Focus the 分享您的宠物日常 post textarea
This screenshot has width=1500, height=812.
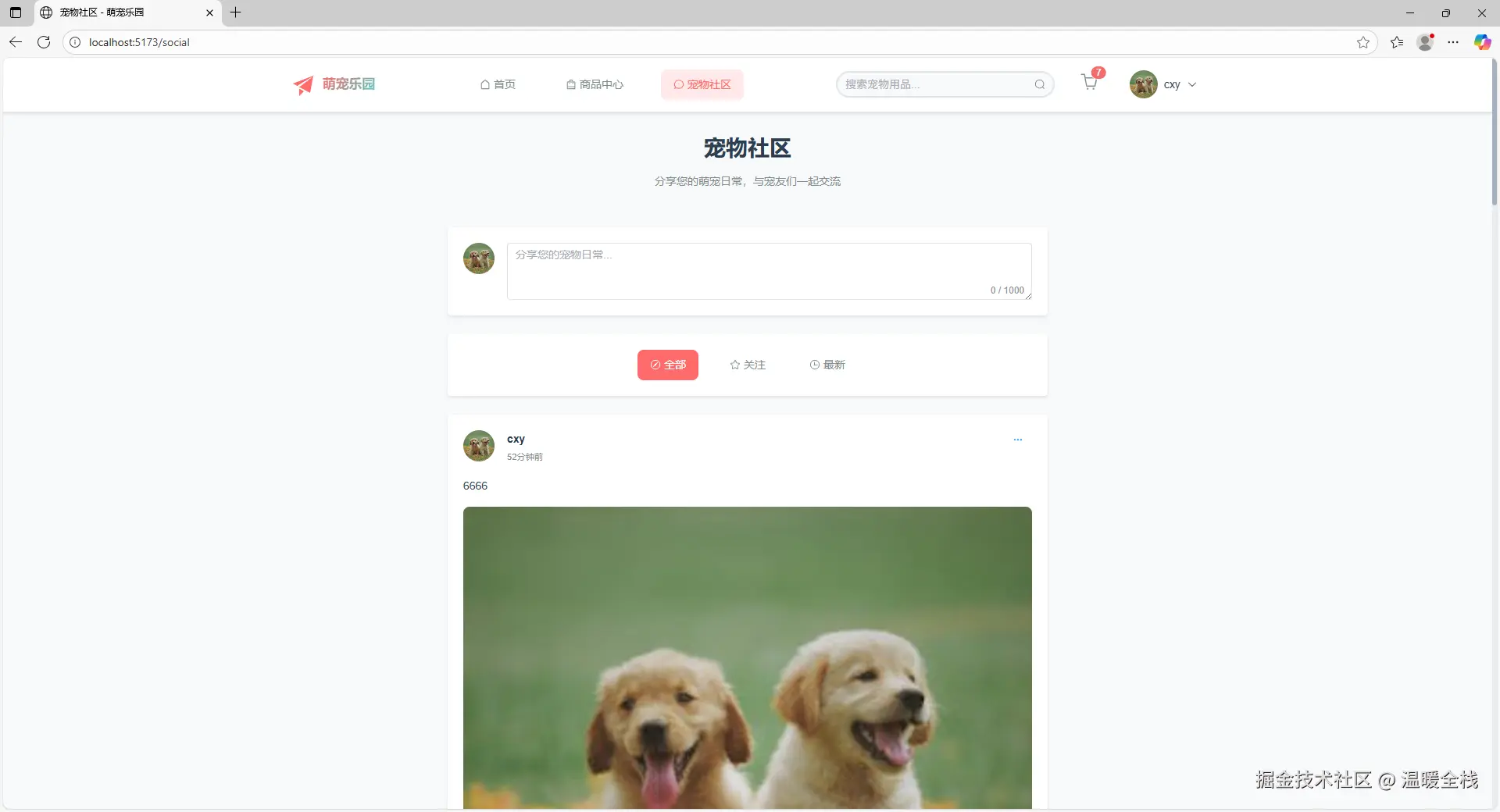pyautogui.click(x=770, y=271)
